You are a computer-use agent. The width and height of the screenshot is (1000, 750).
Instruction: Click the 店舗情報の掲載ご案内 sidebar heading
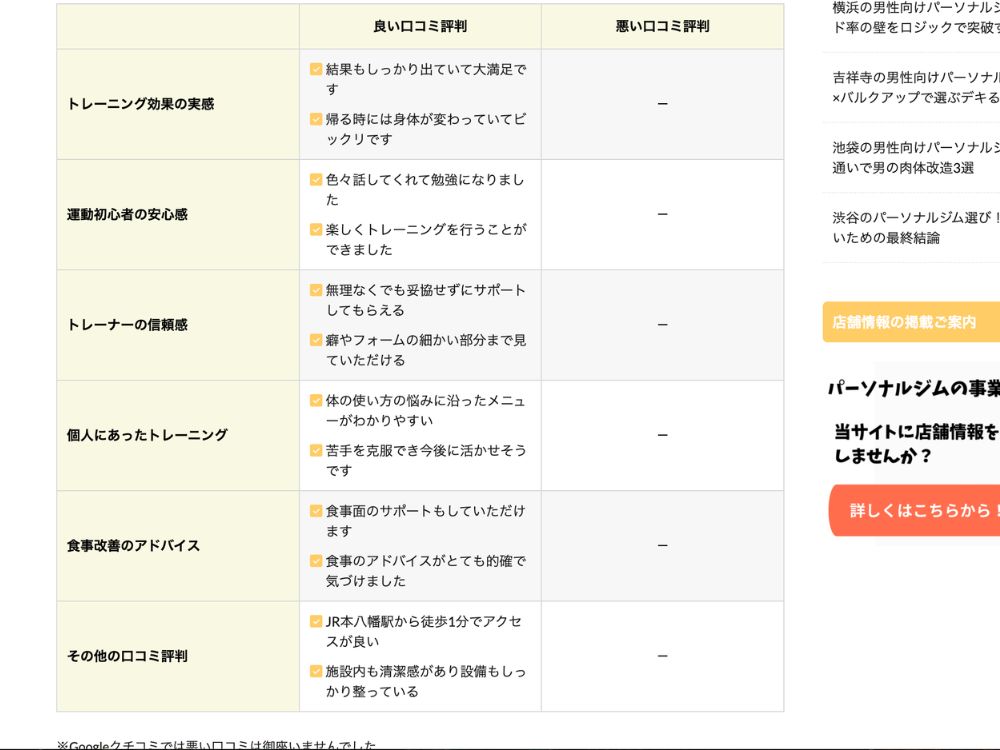(x=904, y=322)
